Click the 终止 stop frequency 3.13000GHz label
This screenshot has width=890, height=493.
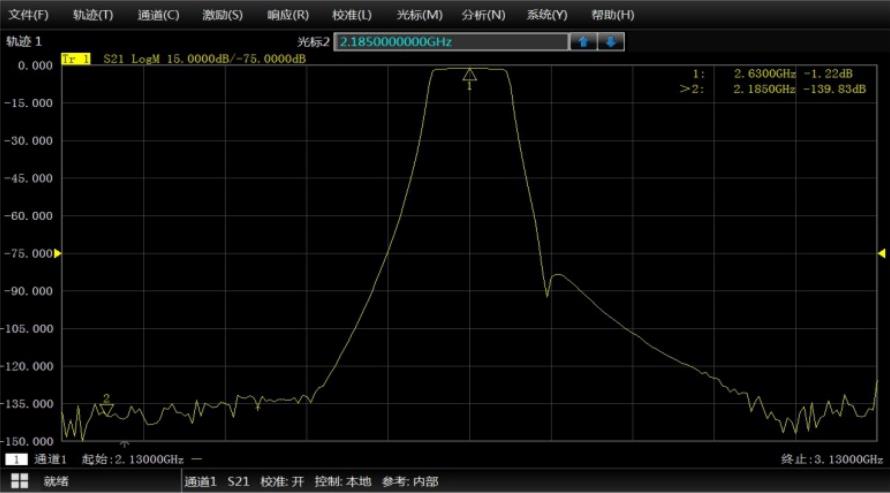[832, 459]
